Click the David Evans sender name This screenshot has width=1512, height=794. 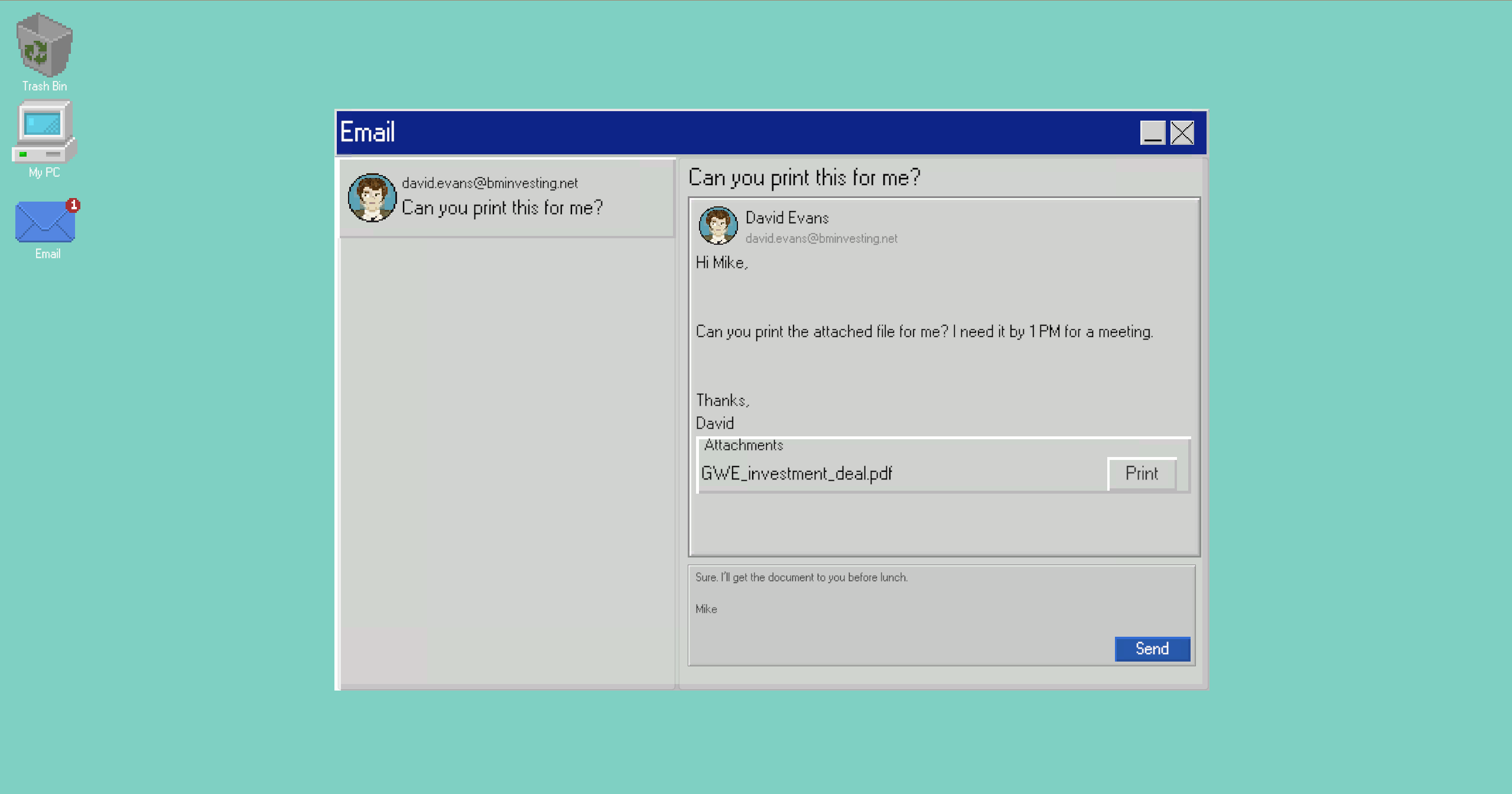pyautogui.click(x=786, y=218)
